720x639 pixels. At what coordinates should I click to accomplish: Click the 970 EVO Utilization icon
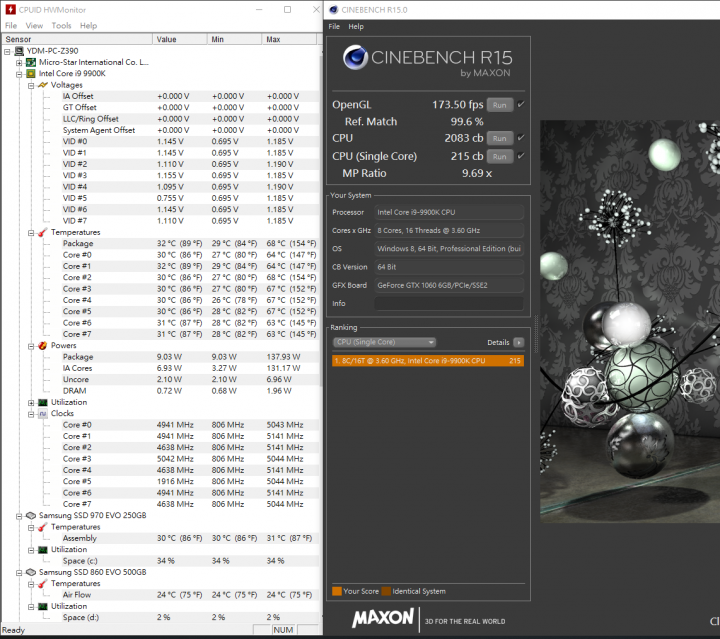coord(43,550)
